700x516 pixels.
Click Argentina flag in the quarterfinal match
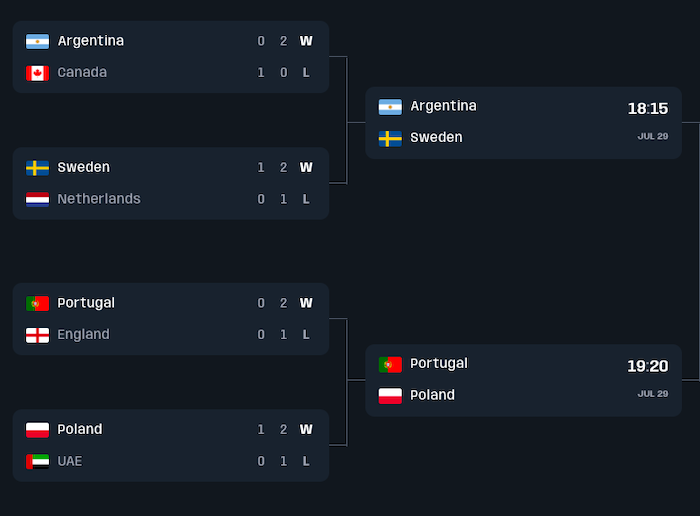(x=37, y=41)
